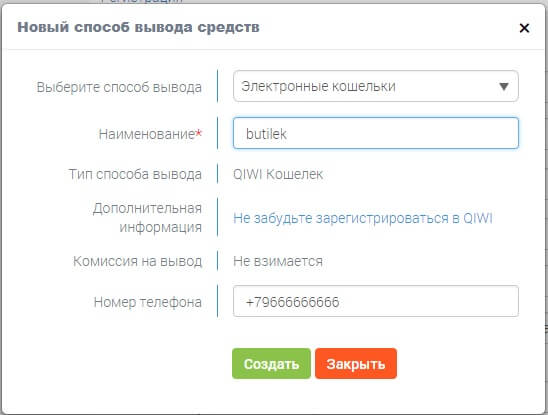
Task: Close the dialog with the X icon
Action: (524, 28)
